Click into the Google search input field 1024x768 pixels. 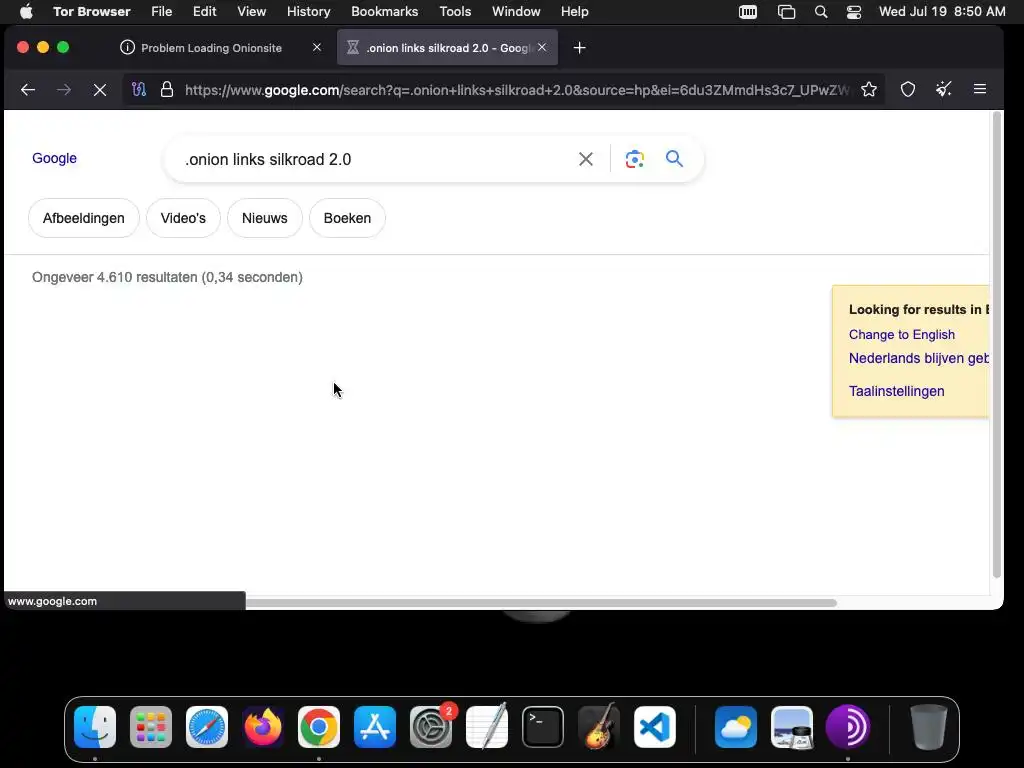tap(376, 159)
